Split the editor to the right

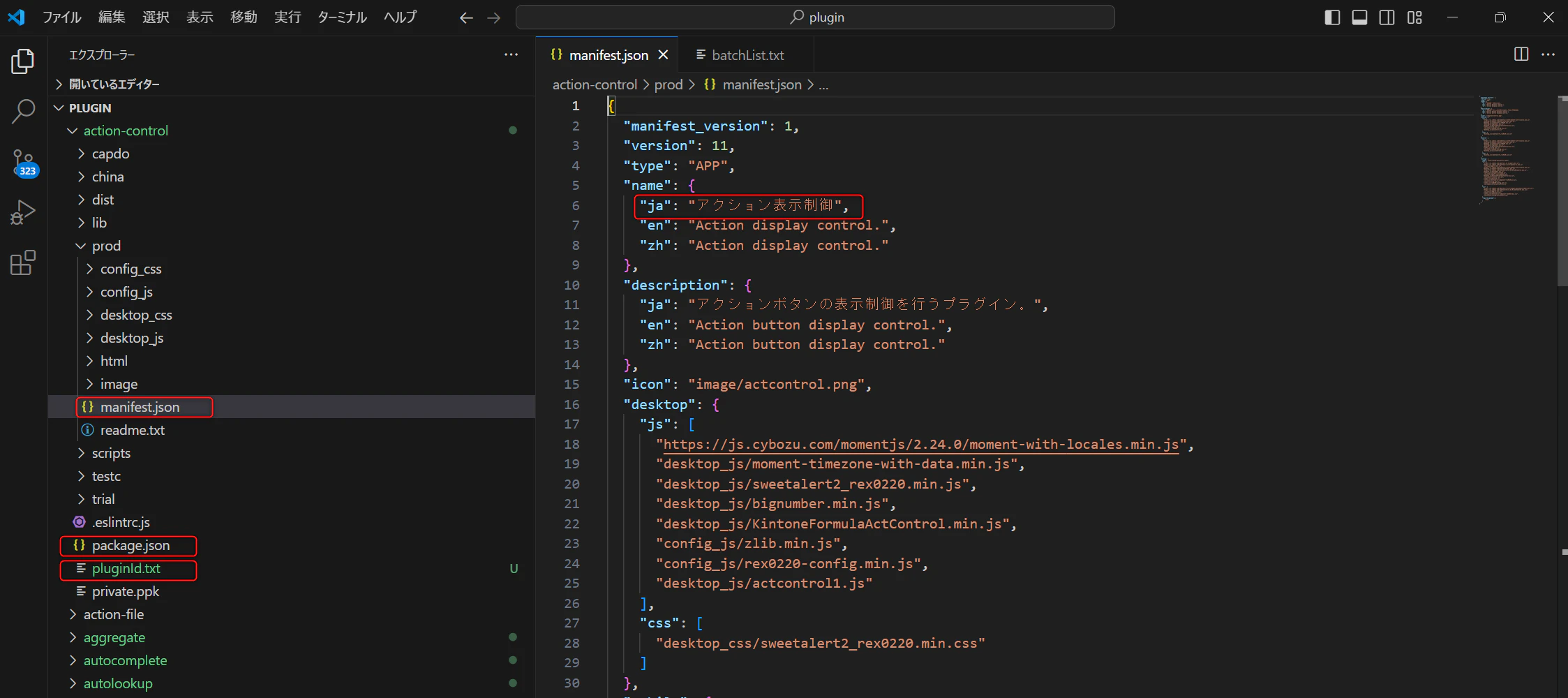1521,54
